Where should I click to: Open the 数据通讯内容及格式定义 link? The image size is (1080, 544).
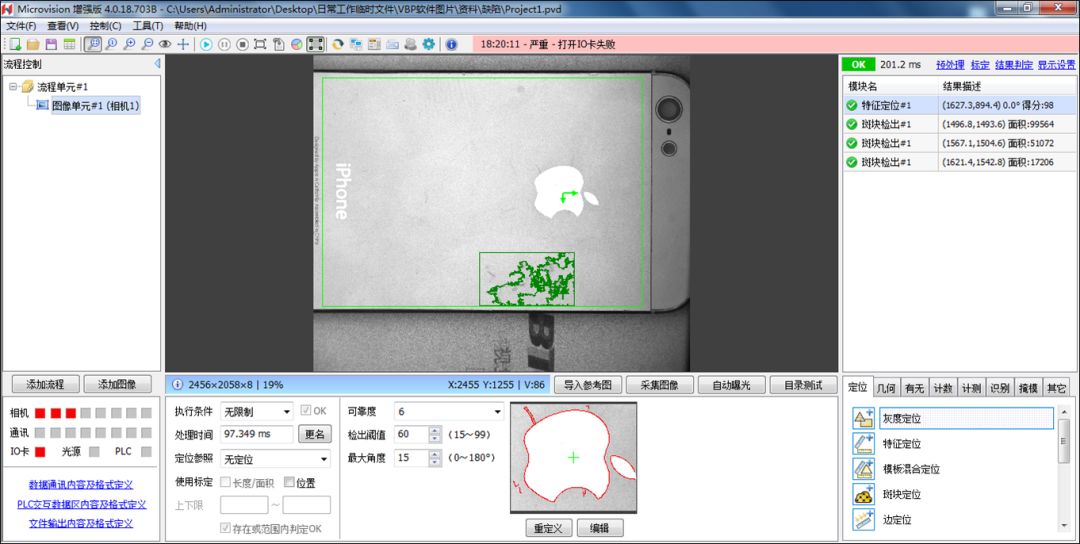click(81, 485)
